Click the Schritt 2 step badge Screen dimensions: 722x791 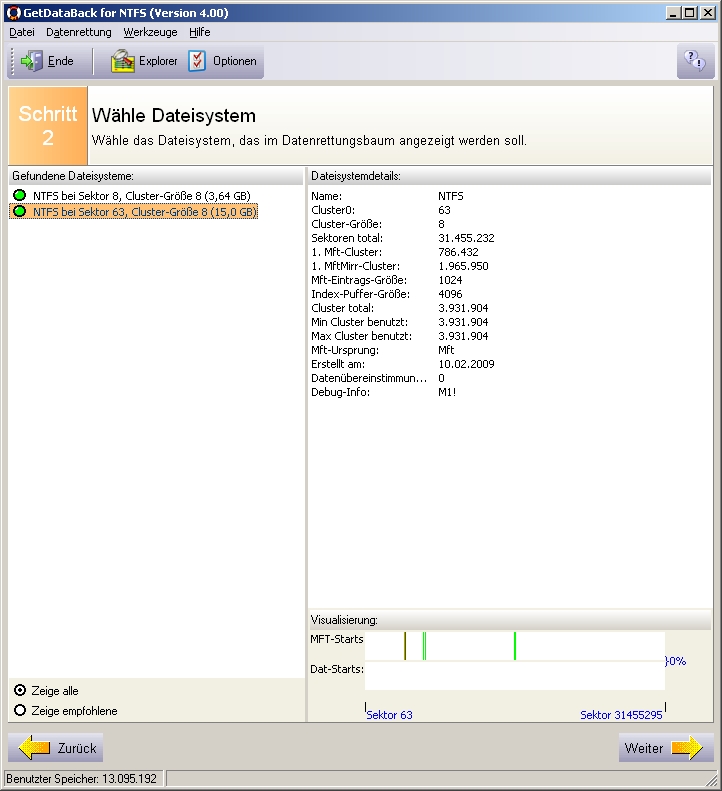(48, 125)
